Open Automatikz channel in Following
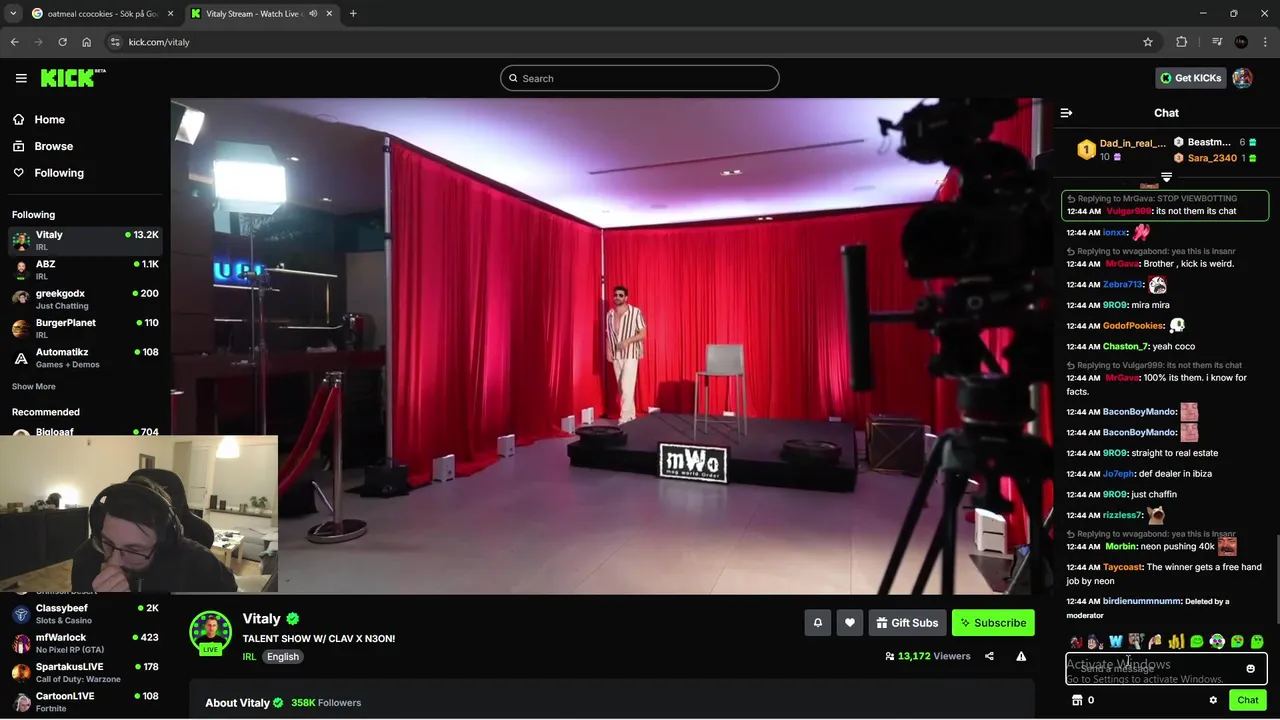The width and height of the screenshot is (1280, 720). [85, 357]
